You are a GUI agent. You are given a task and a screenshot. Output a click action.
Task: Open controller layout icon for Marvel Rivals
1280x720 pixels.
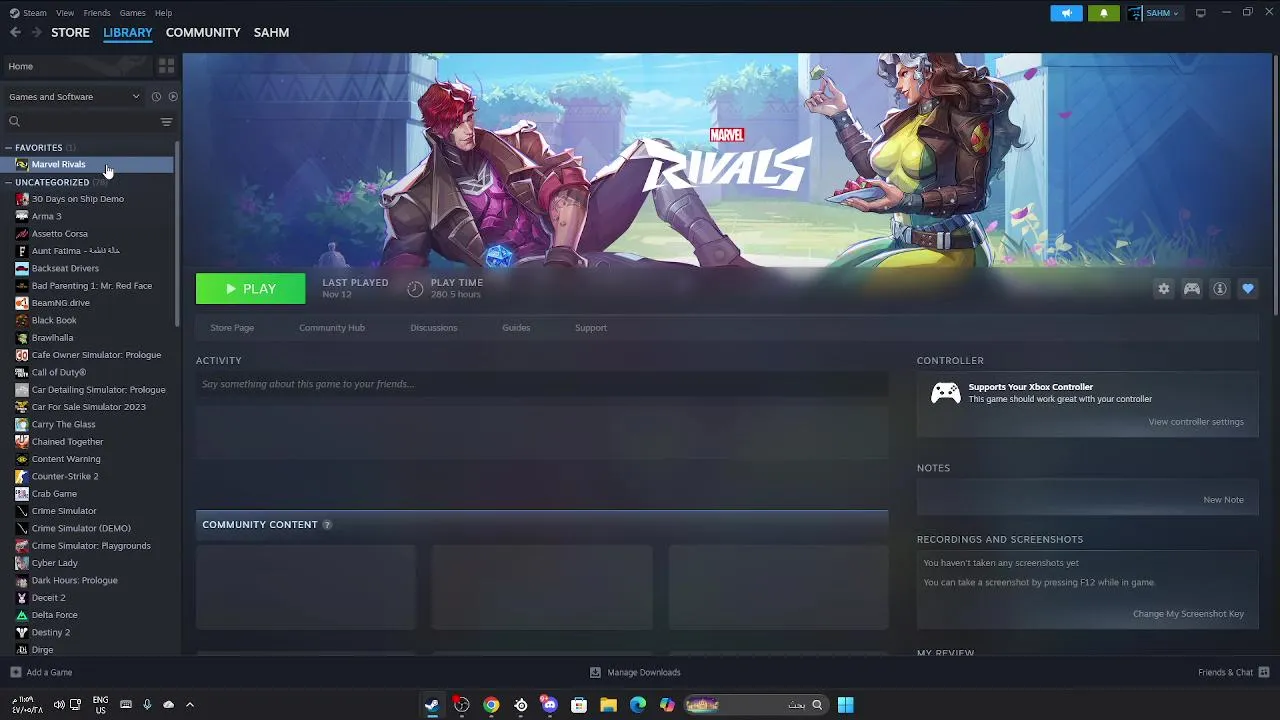[x=1192, y=289]
